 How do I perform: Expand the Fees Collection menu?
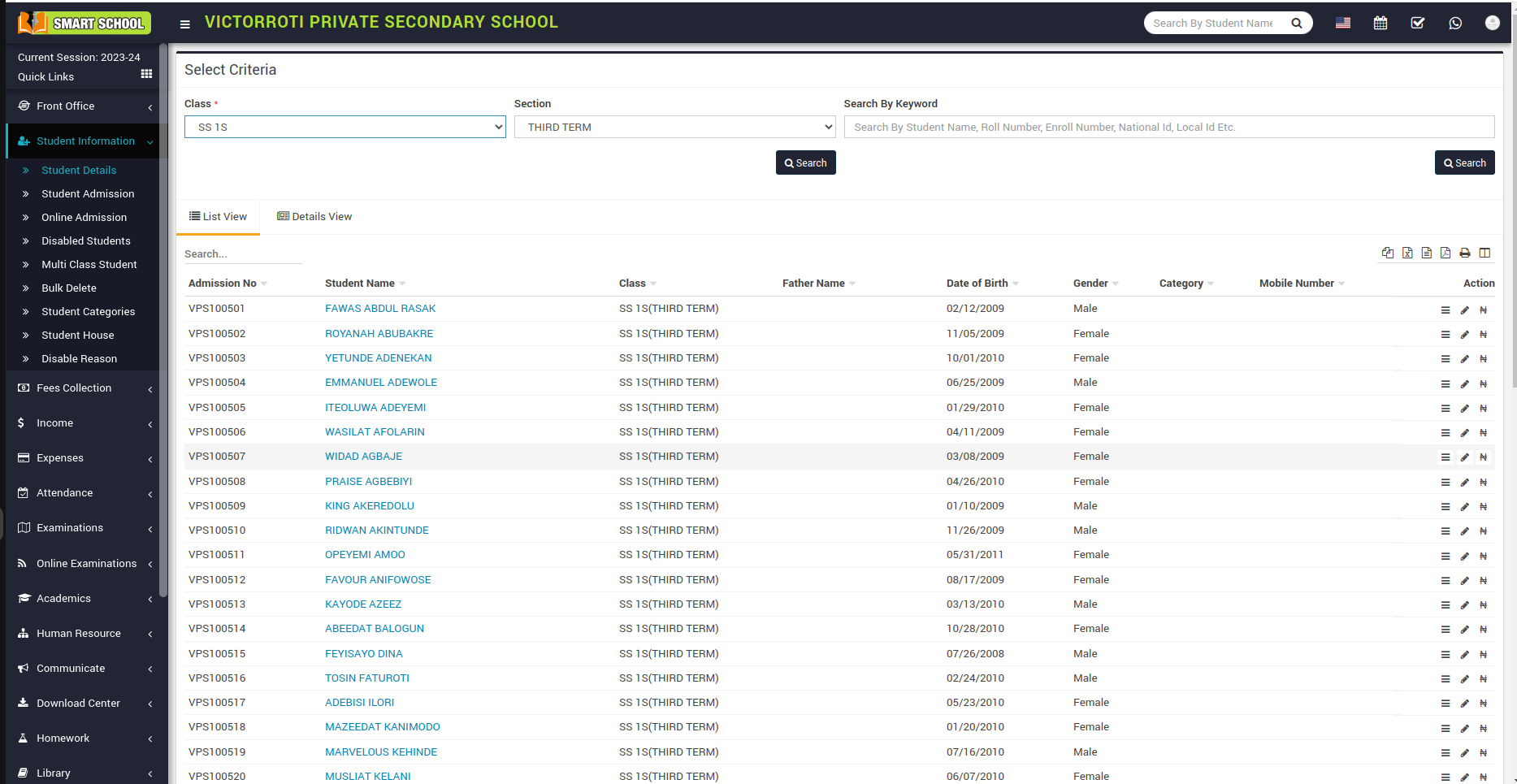tap(74, 388)
